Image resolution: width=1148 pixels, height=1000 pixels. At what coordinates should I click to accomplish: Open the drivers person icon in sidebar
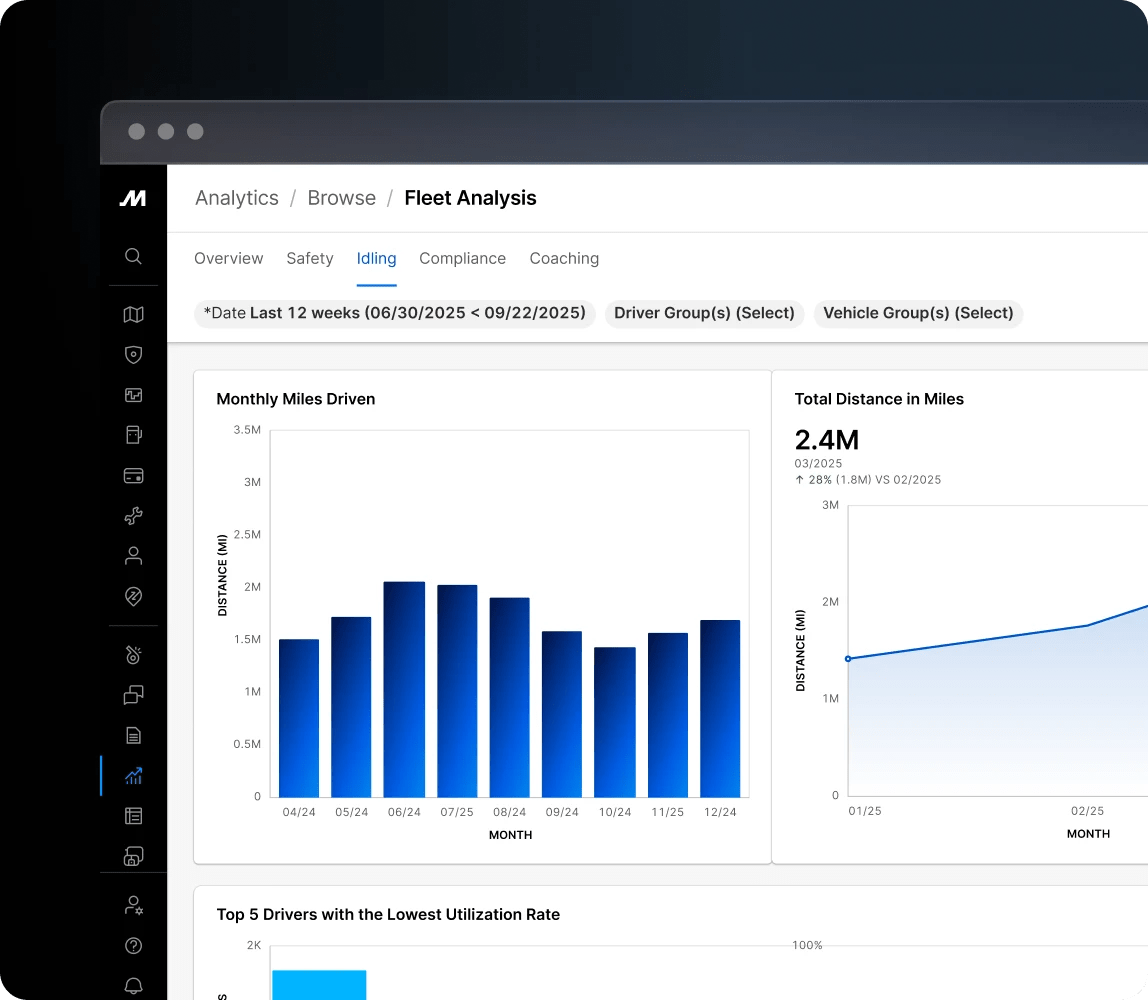[133, 556]
